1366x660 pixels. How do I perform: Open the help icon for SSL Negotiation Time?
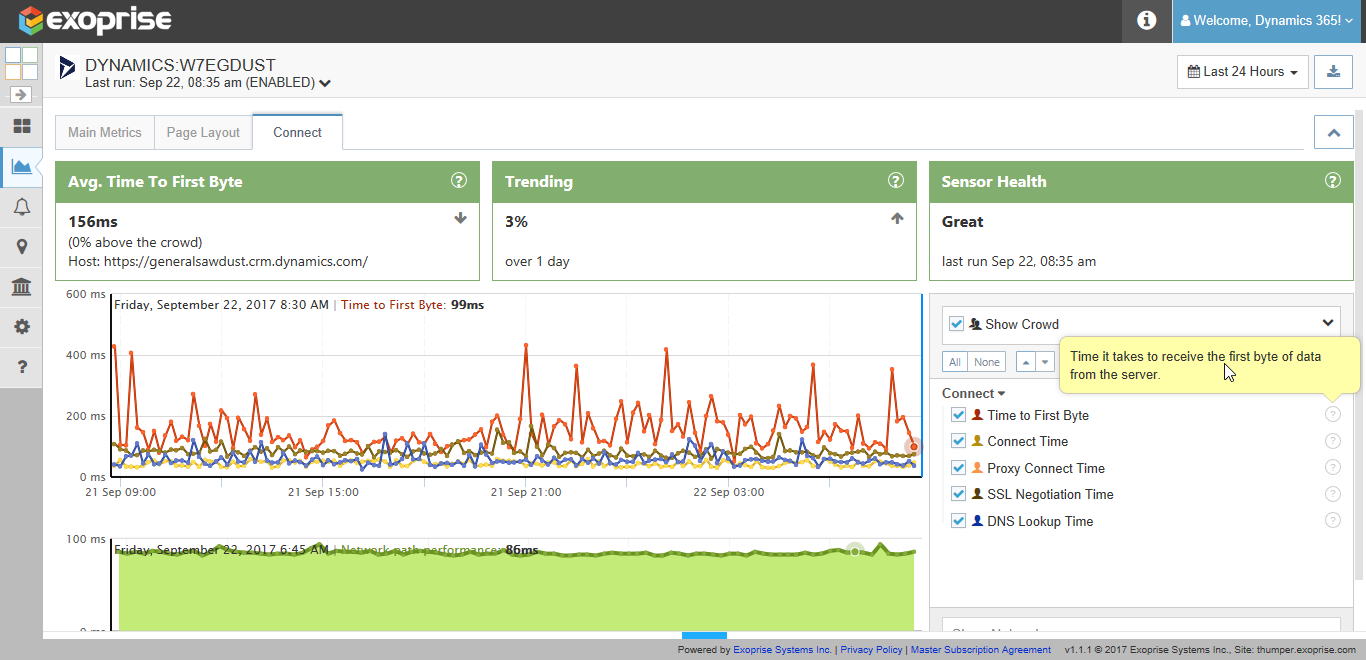pos(1332,494)
